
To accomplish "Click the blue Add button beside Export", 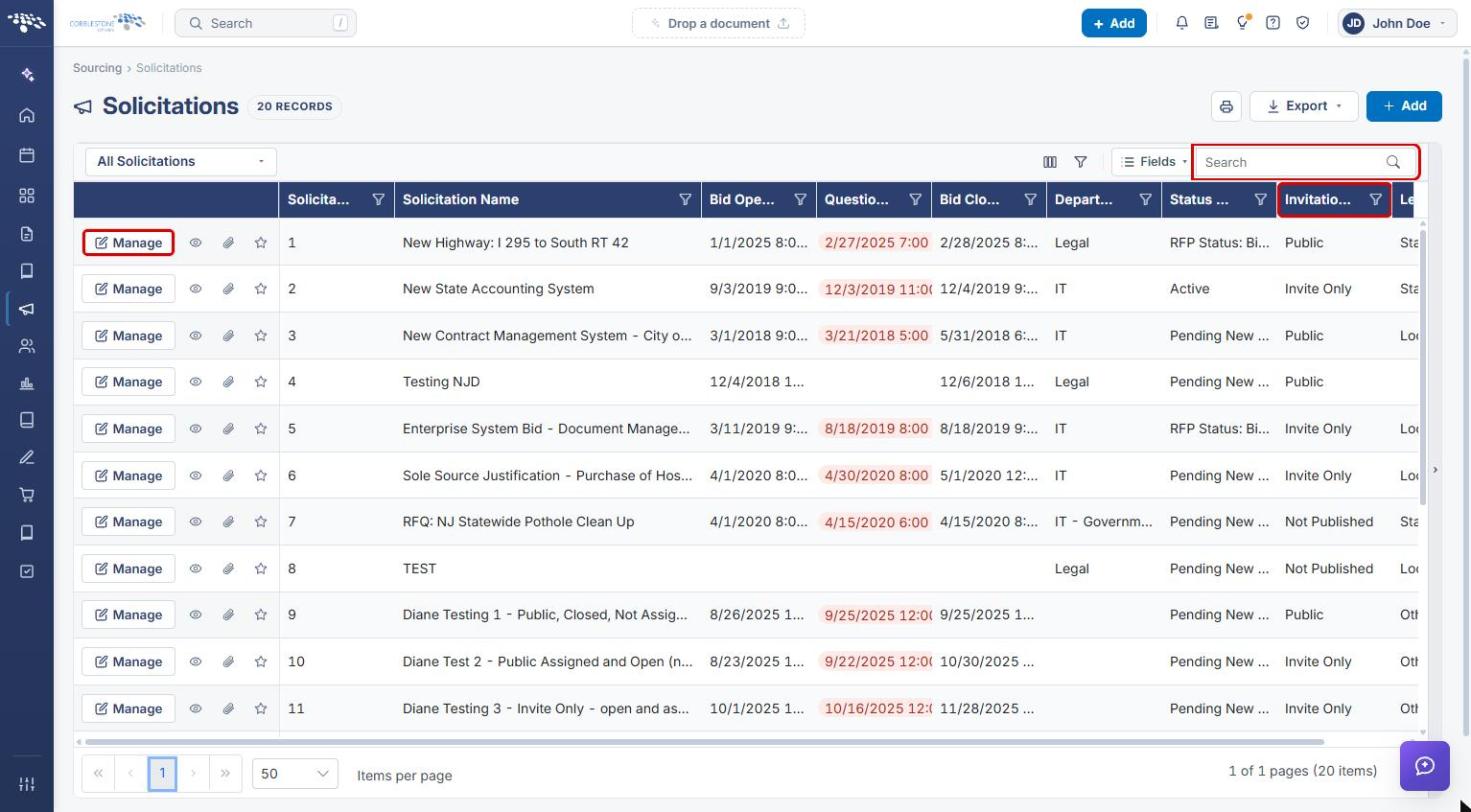I will 1404,106.
